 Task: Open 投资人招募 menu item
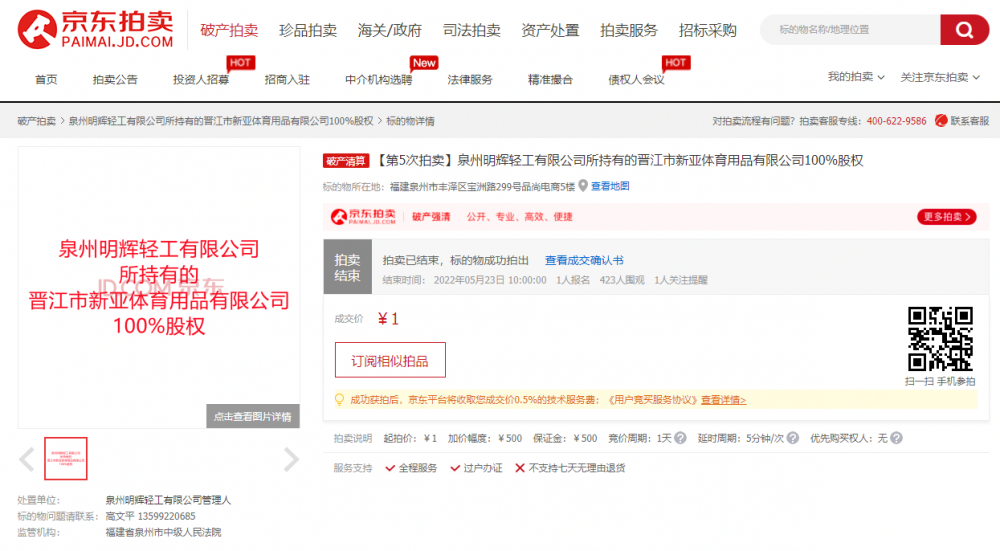pyautogui.click(x=201, y=80)
